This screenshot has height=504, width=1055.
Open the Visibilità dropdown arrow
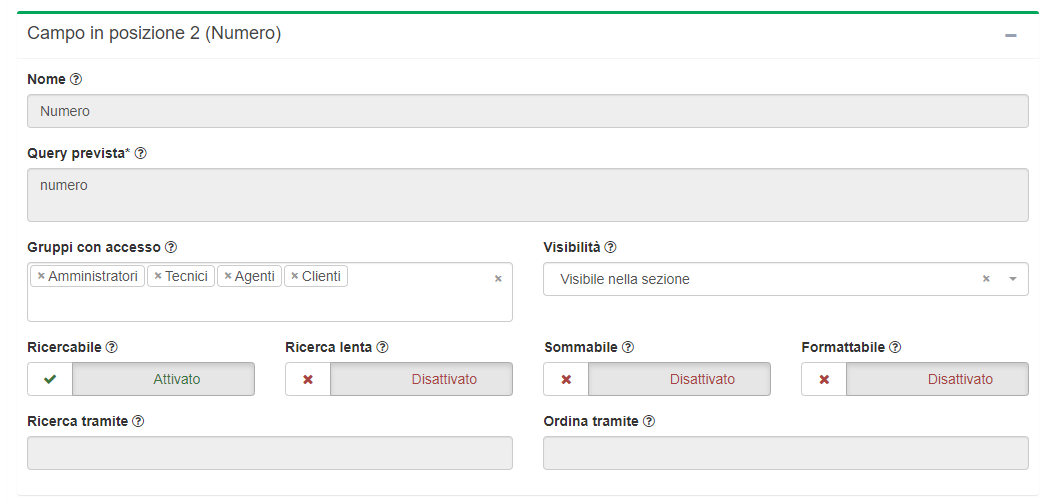pyautogui.click(x=1012, y=279)
